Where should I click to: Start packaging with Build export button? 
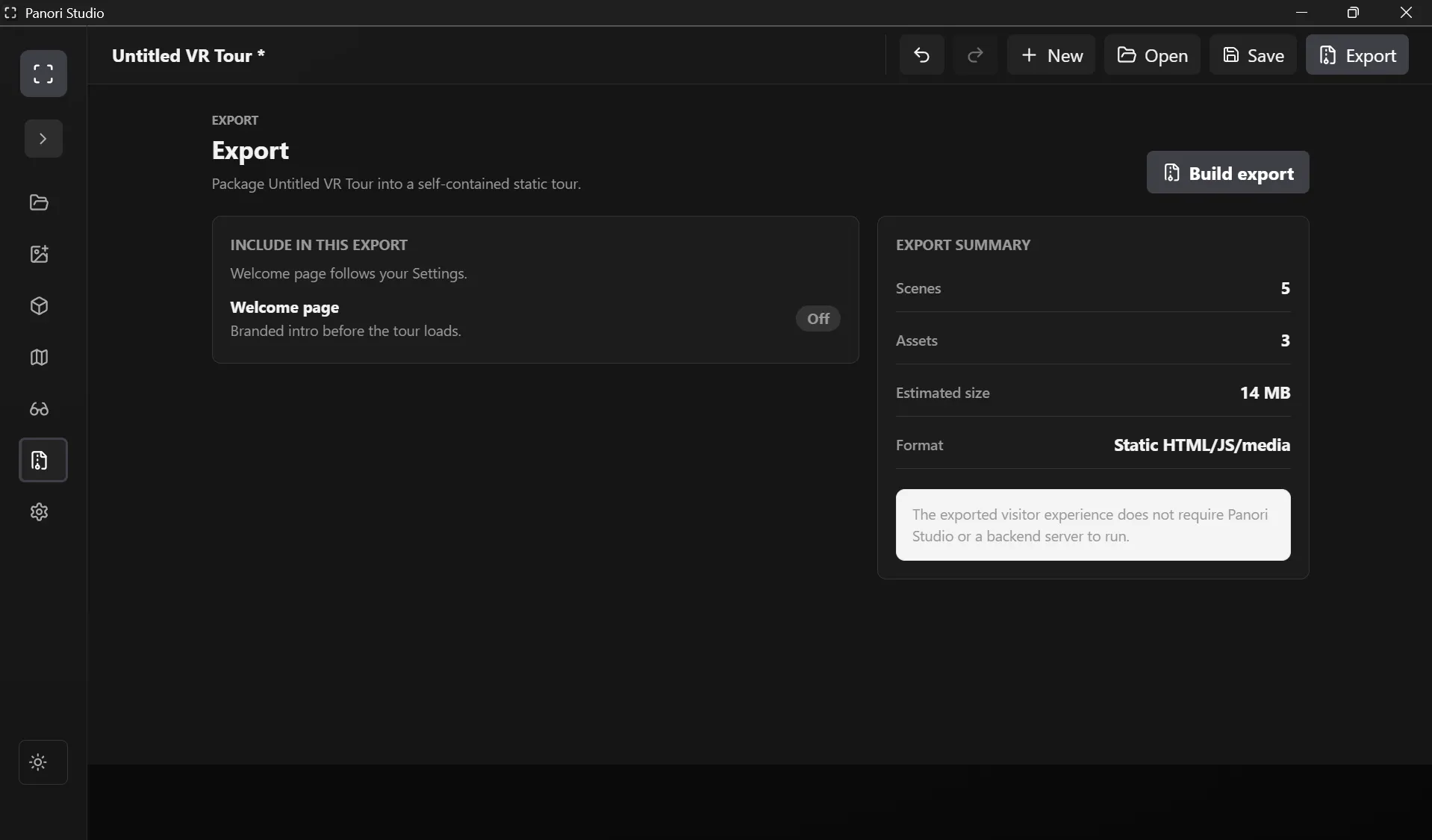click(1227, 172)
